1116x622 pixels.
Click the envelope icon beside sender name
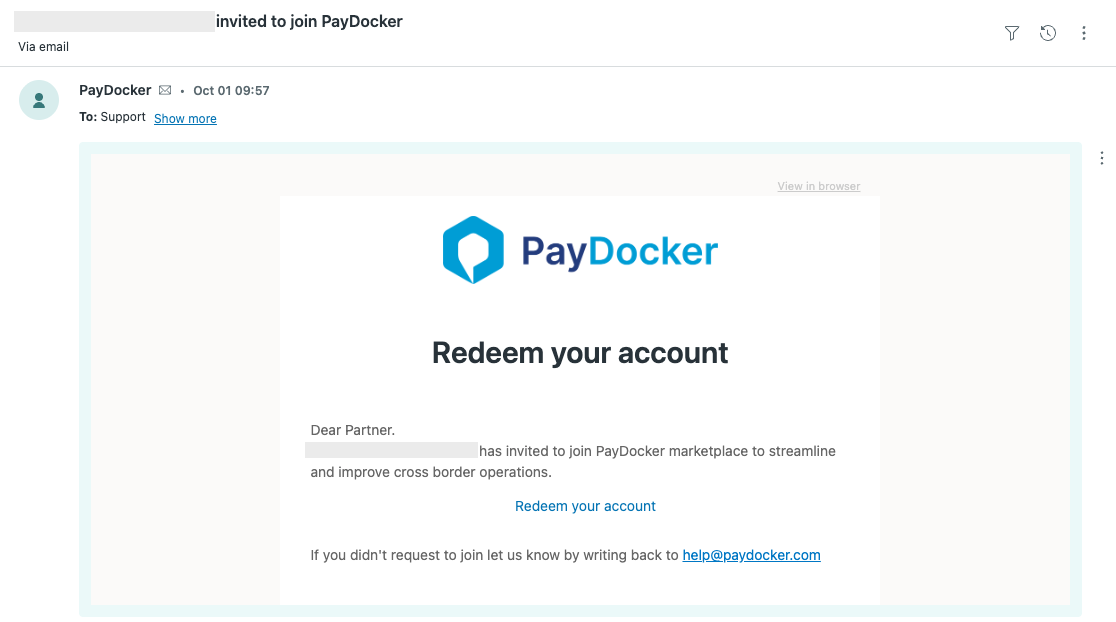pos(165,91)
